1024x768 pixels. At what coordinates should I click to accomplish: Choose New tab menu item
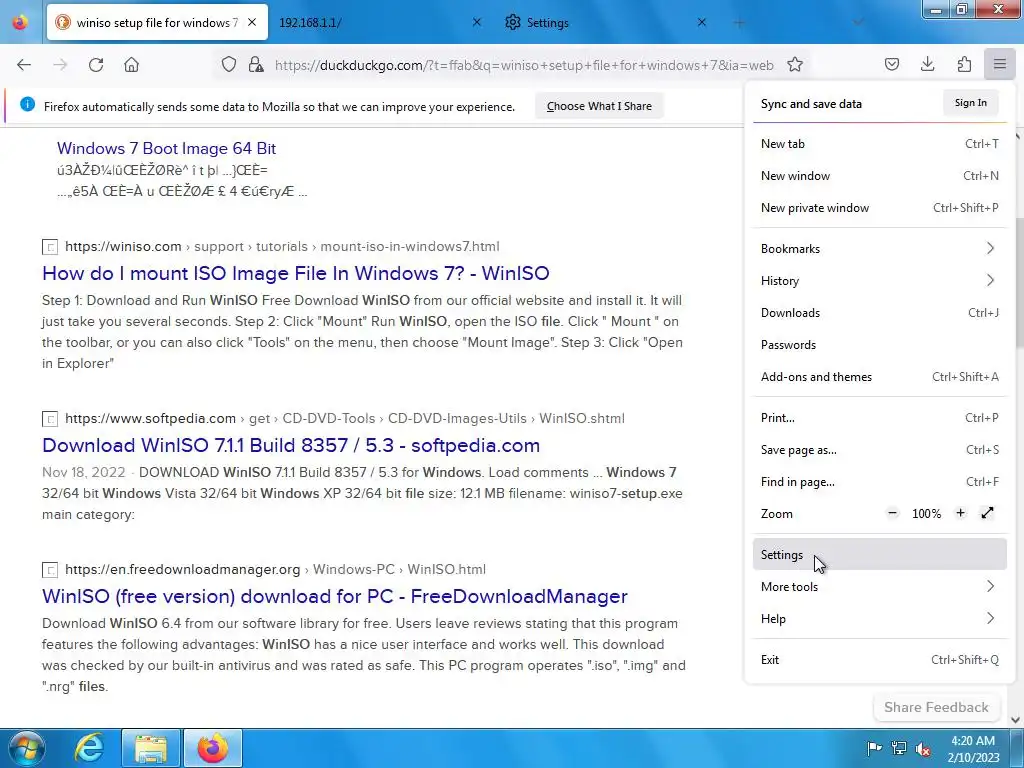point(879,144)
